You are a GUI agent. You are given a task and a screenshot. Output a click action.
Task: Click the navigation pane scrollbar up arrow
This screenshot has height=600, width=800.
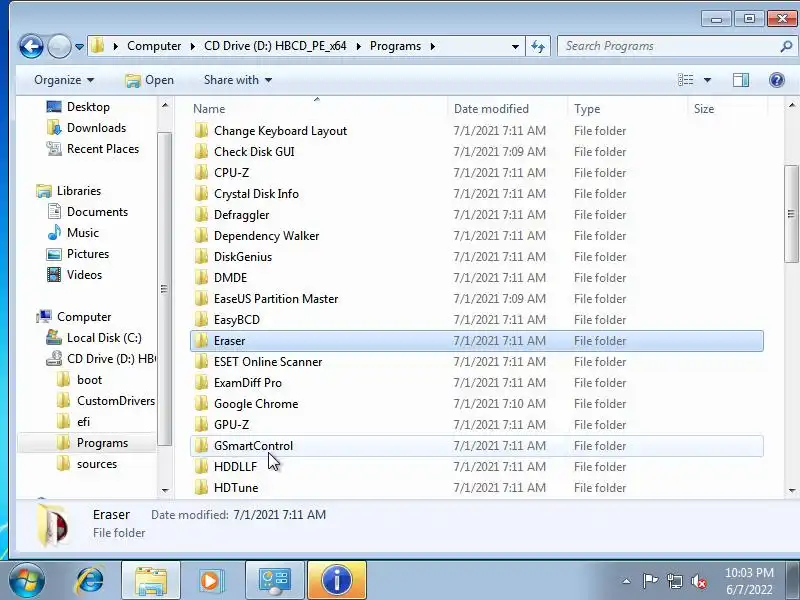point(165,105)
